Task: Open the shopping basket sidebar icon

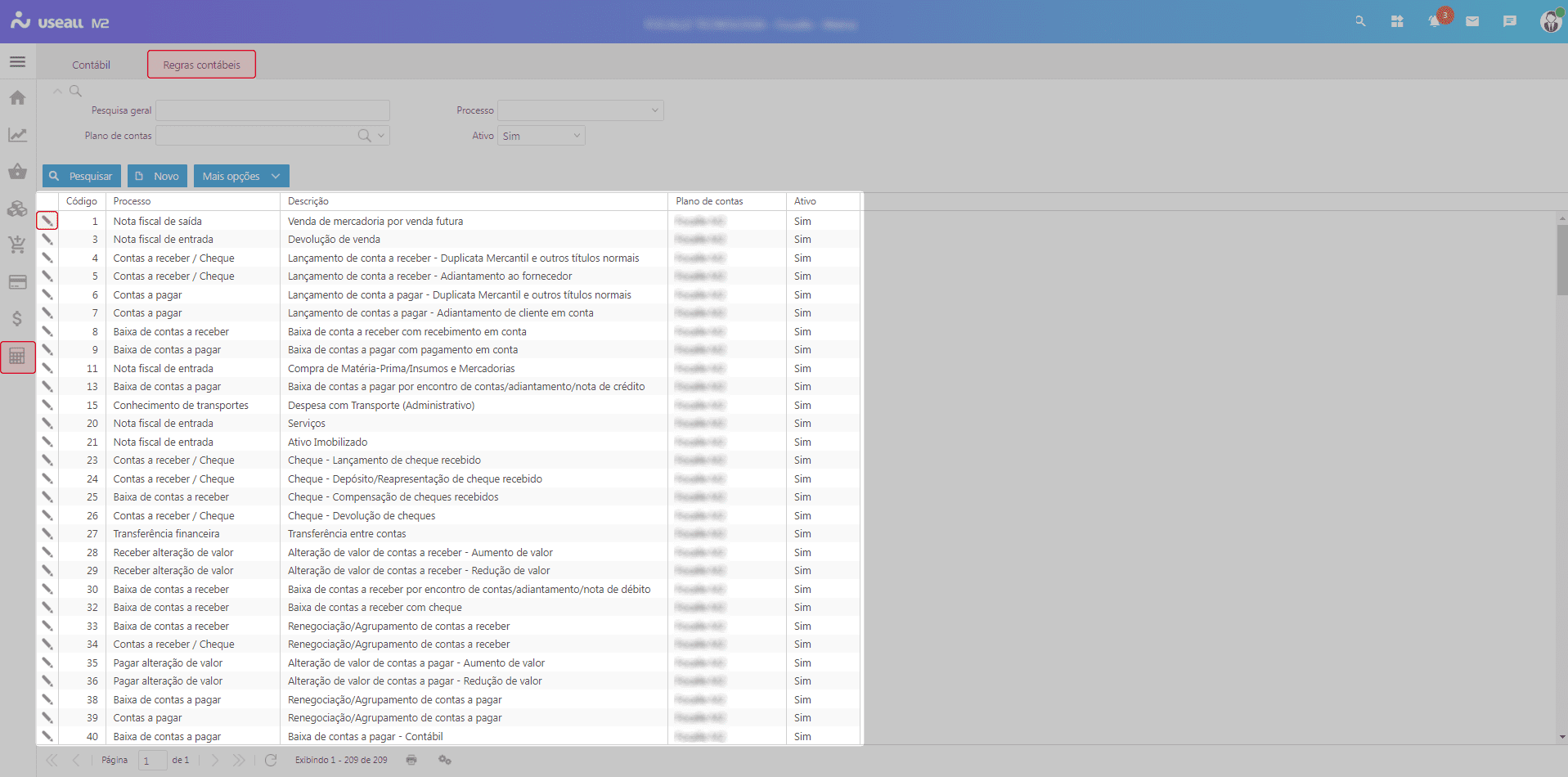Action: coord(17,172)
